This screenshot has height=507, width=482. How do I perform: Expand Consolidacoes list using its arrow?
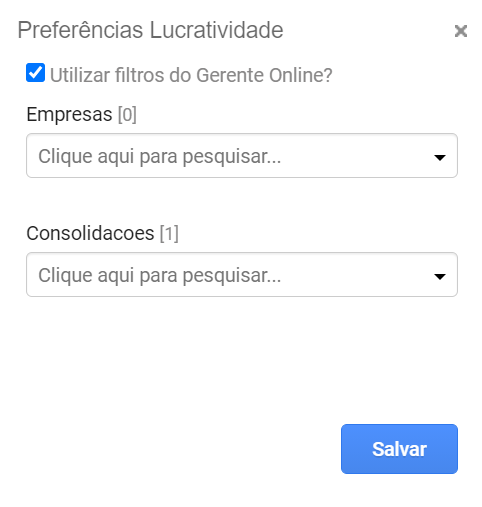tap(440, 276)
